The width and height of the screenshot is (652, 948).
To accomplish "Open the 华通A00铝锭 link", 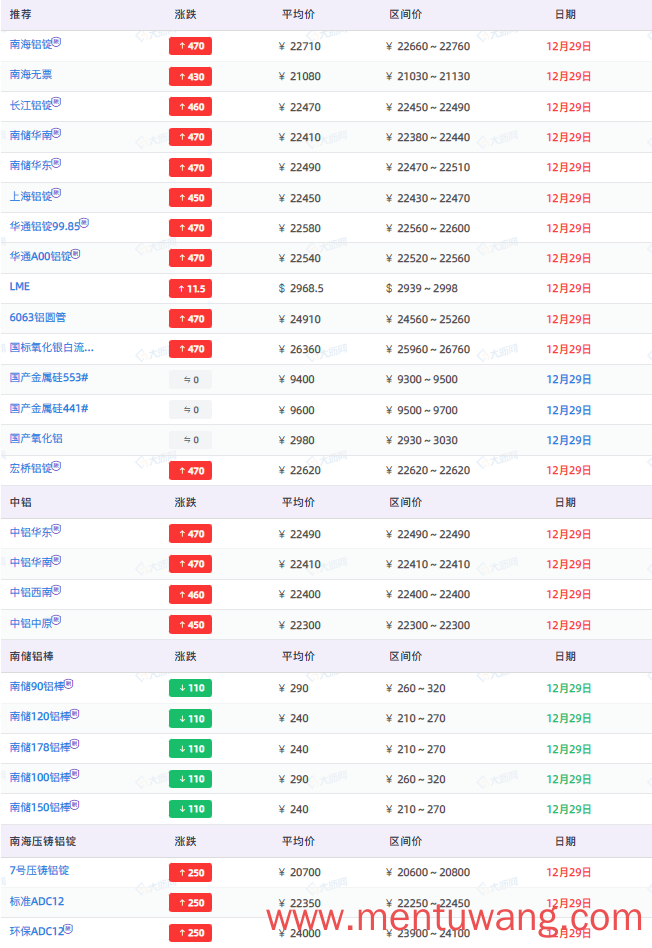I will pyautogui.click(x=41, y=257).
